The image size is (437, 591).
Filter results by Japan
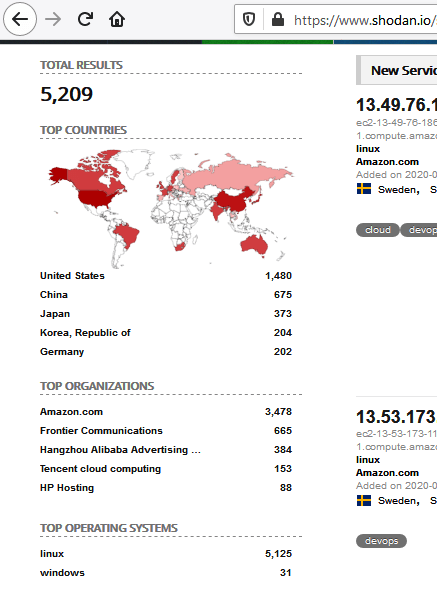pyautogui.click(x=55, y=314)
